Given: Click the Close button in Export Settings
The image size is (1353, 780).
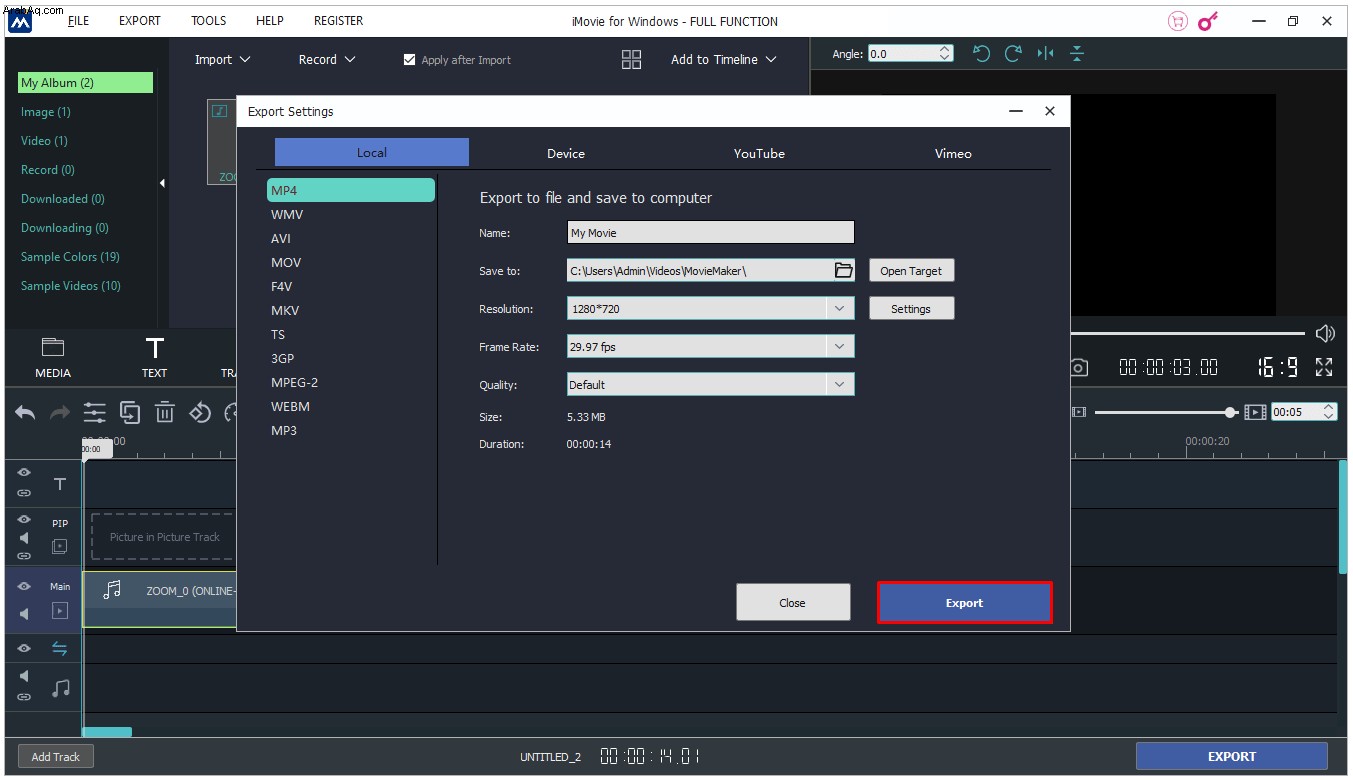Looking at the screenshot, I should click(793, 602).
